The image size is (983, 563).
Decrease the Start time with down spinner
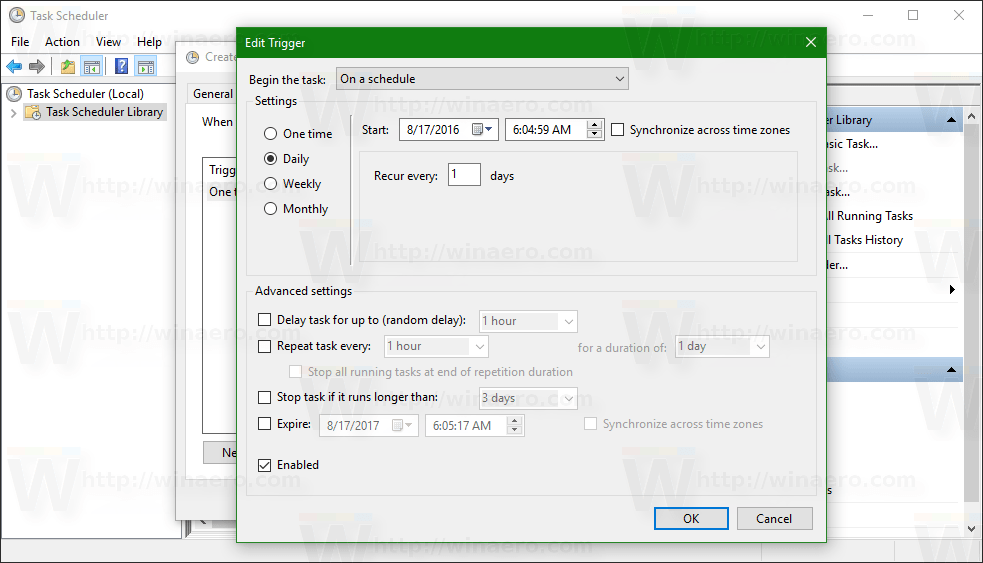[x=594, y=134]
